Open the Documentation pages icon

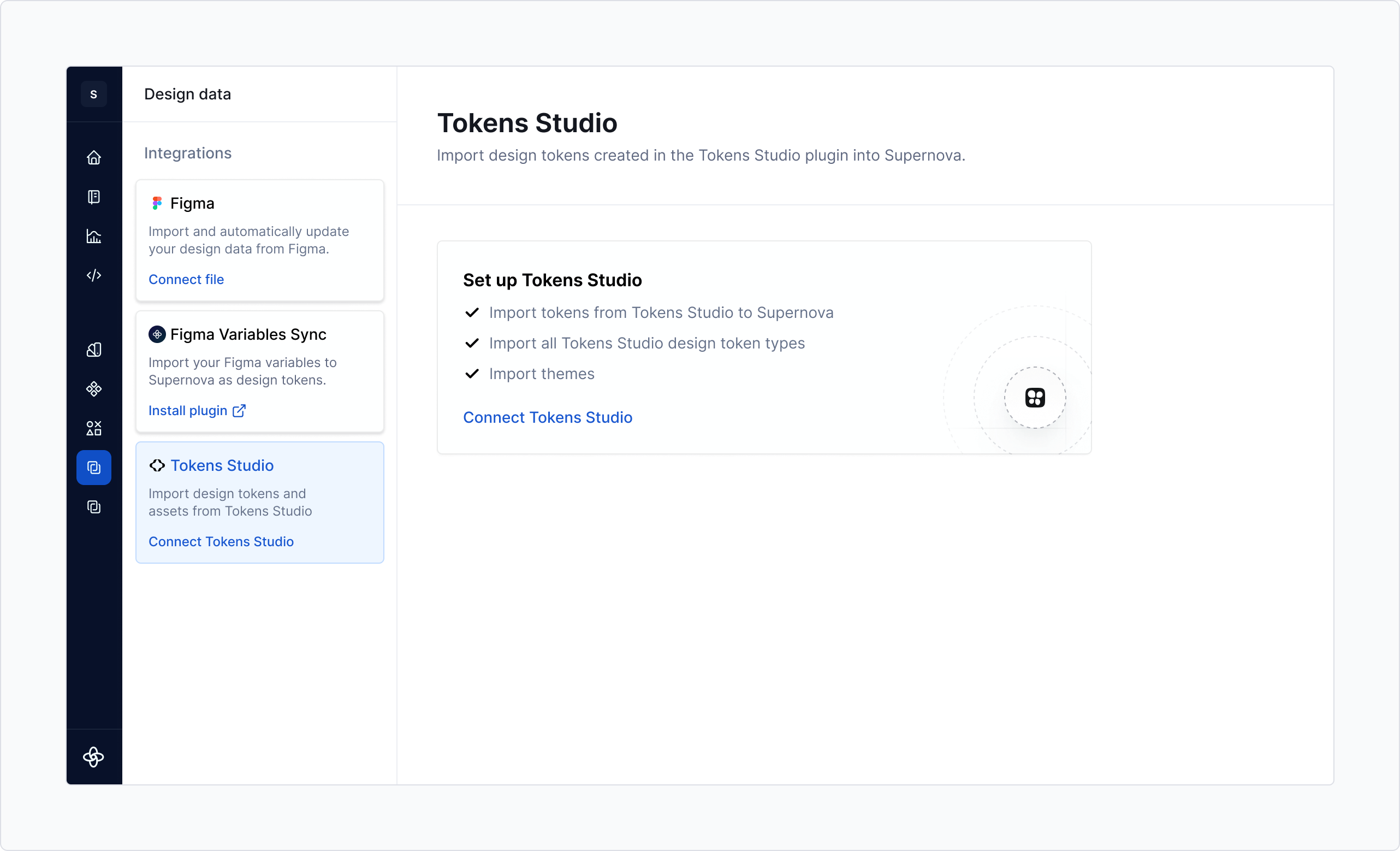pyautogui.click(x=94, y=197)
